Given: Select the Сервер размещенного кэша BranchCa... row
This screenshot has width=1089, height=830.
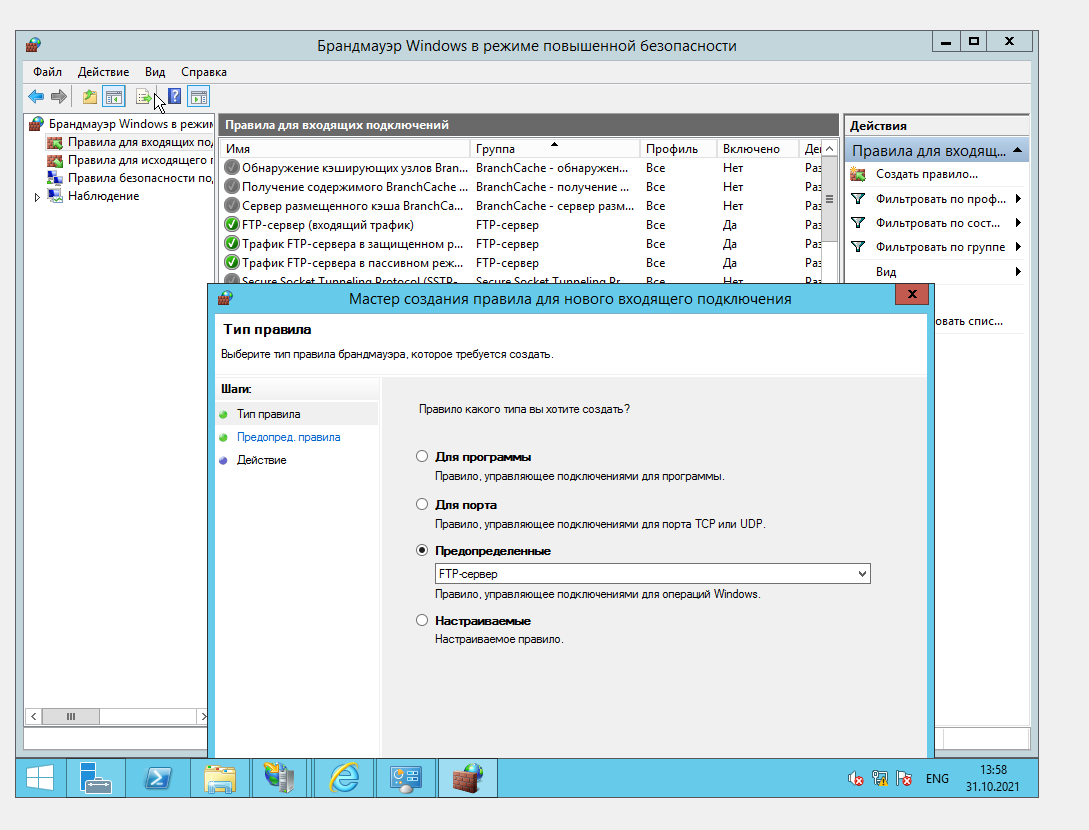Looking at the screenshot, I should (521, 206).
